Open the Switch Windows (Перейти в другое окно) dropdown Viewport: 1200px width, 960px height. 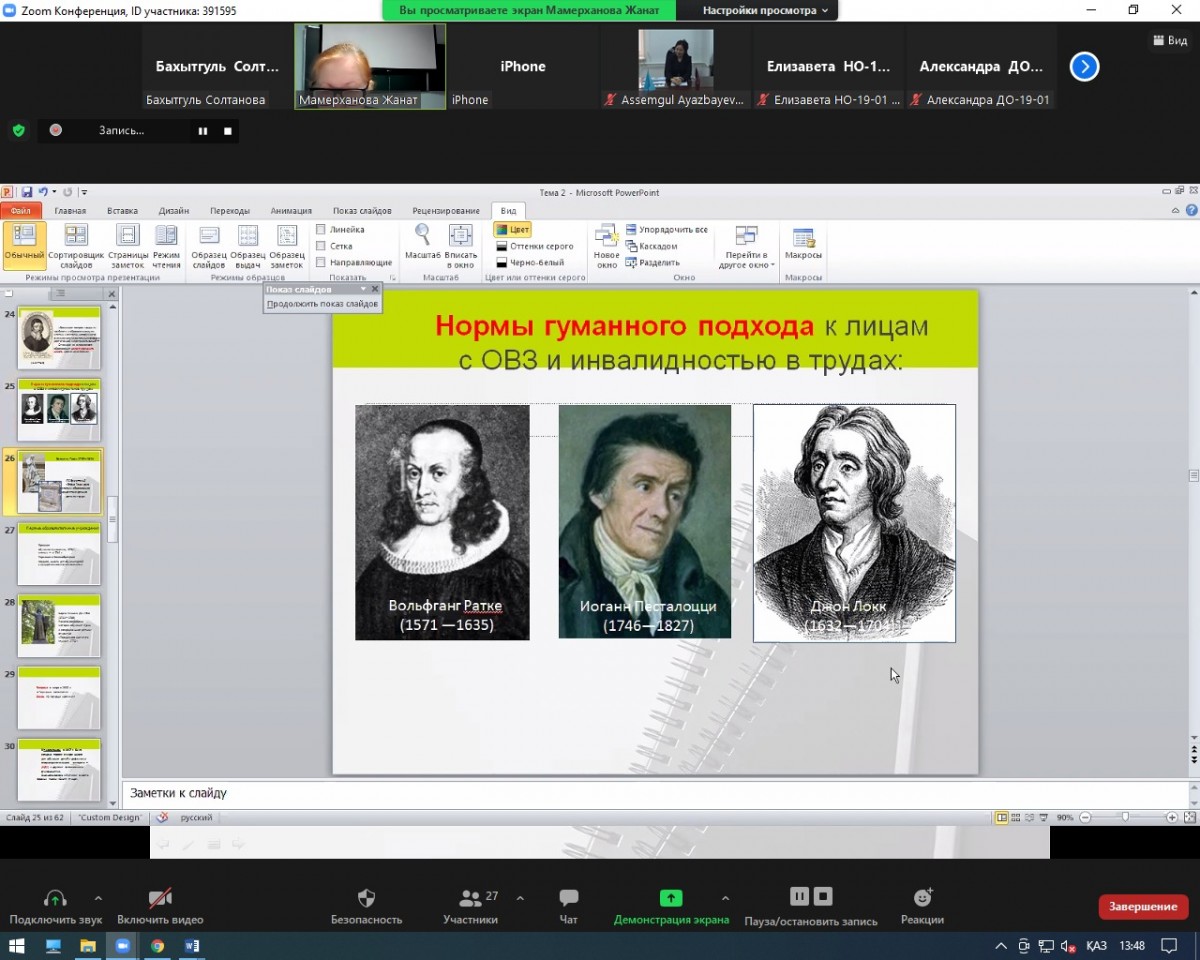746,246
